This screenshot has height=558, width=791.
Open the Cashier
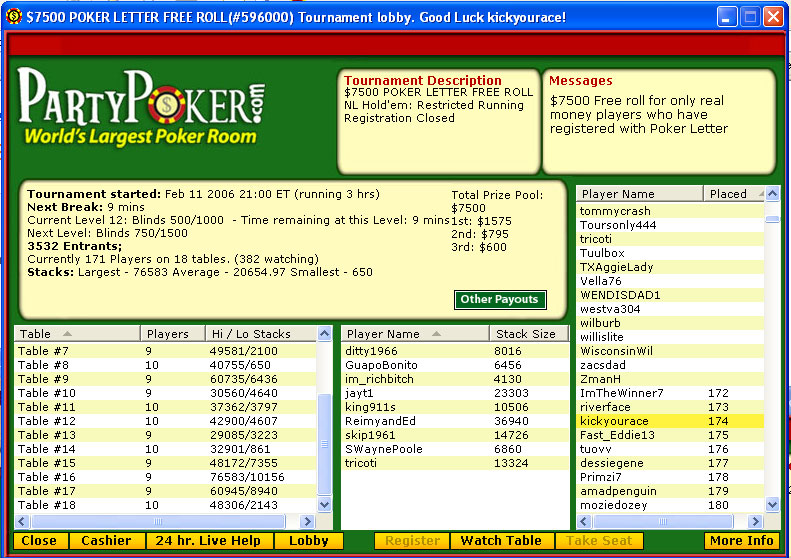(105, 541)
